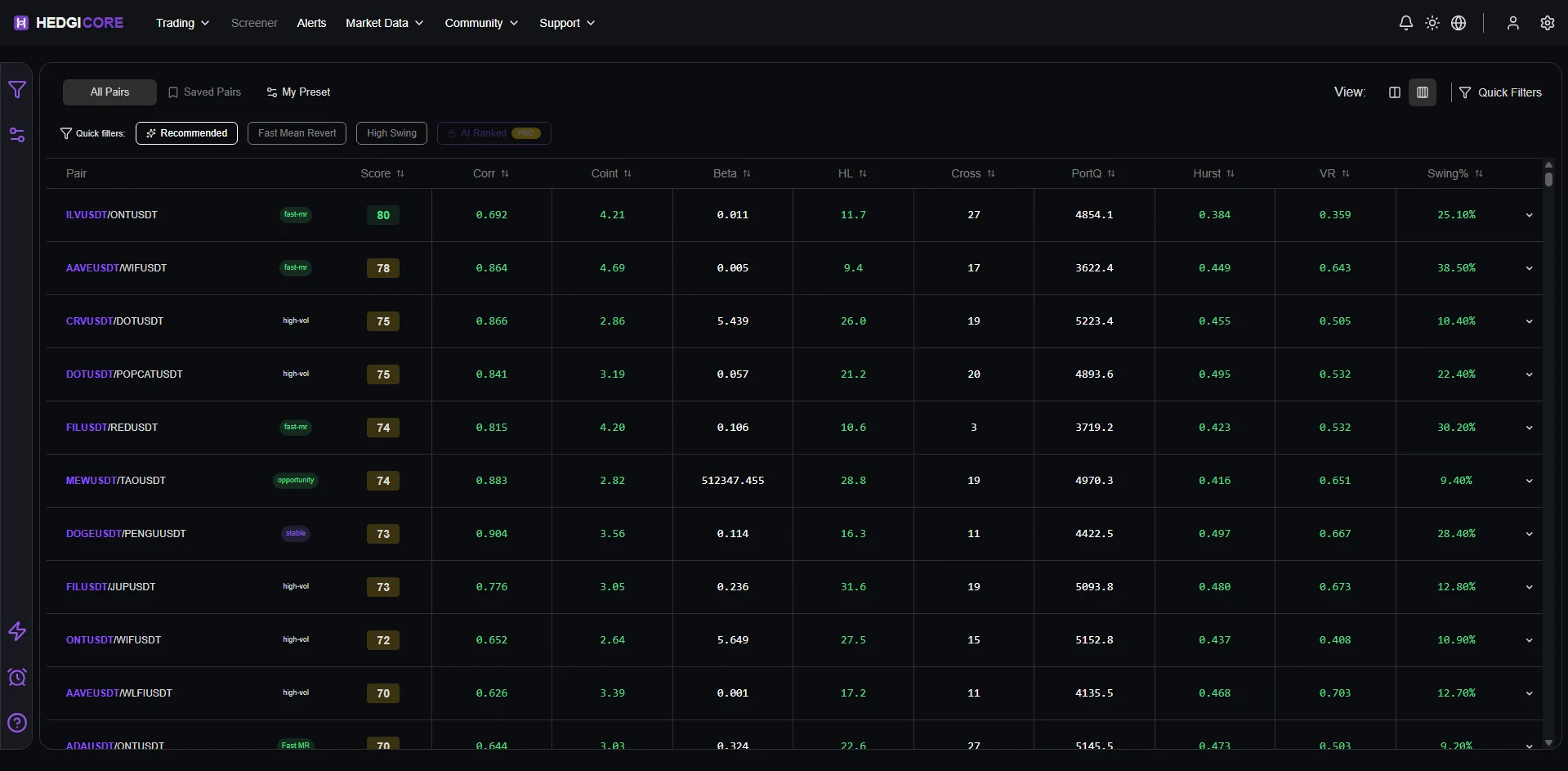Screen dimensions: 1568x771
Task: Open the DOGEUSDT/PENGUUSDT pair link
Action: click(x=126, y=534)
